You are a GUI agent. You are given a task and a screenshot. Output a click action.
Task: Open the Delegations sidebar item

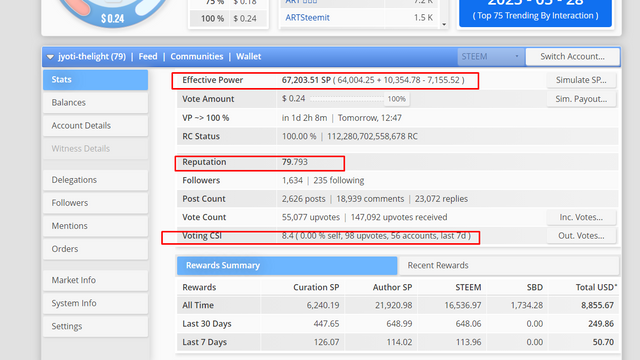(96, 180)
